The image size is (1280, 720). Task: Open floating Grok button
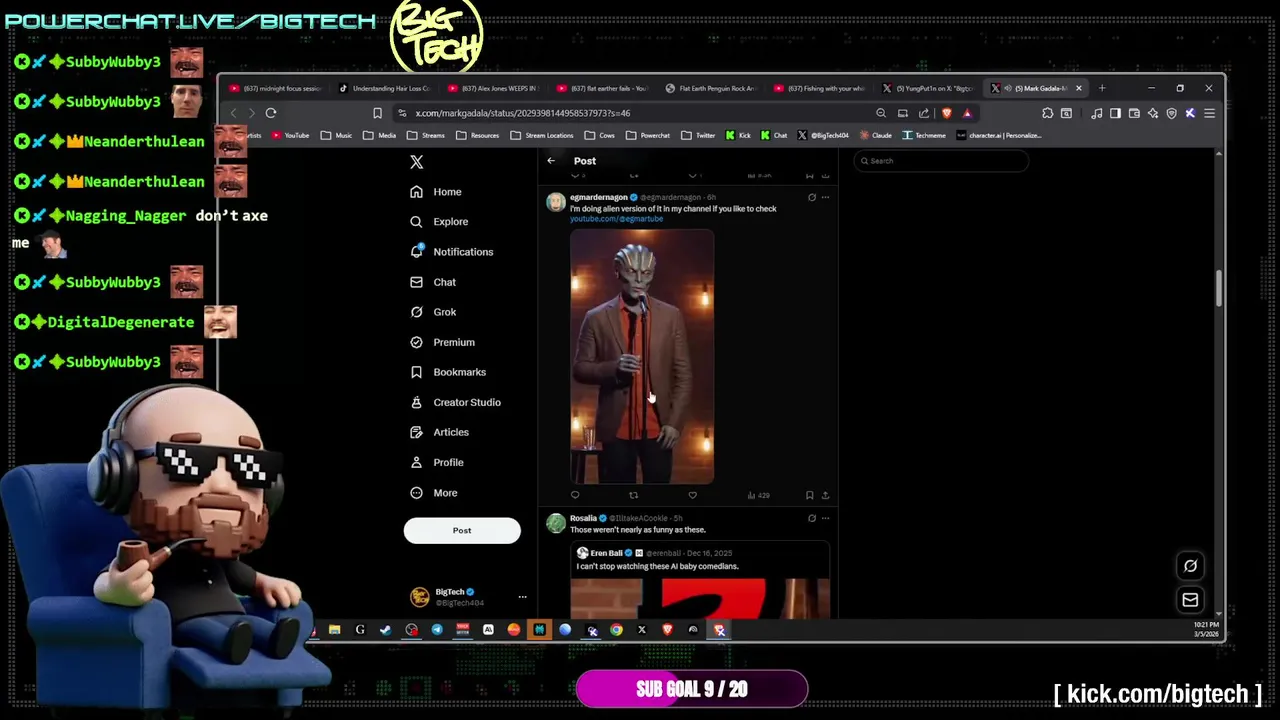pyautogui.click(x=1190, y=566)
